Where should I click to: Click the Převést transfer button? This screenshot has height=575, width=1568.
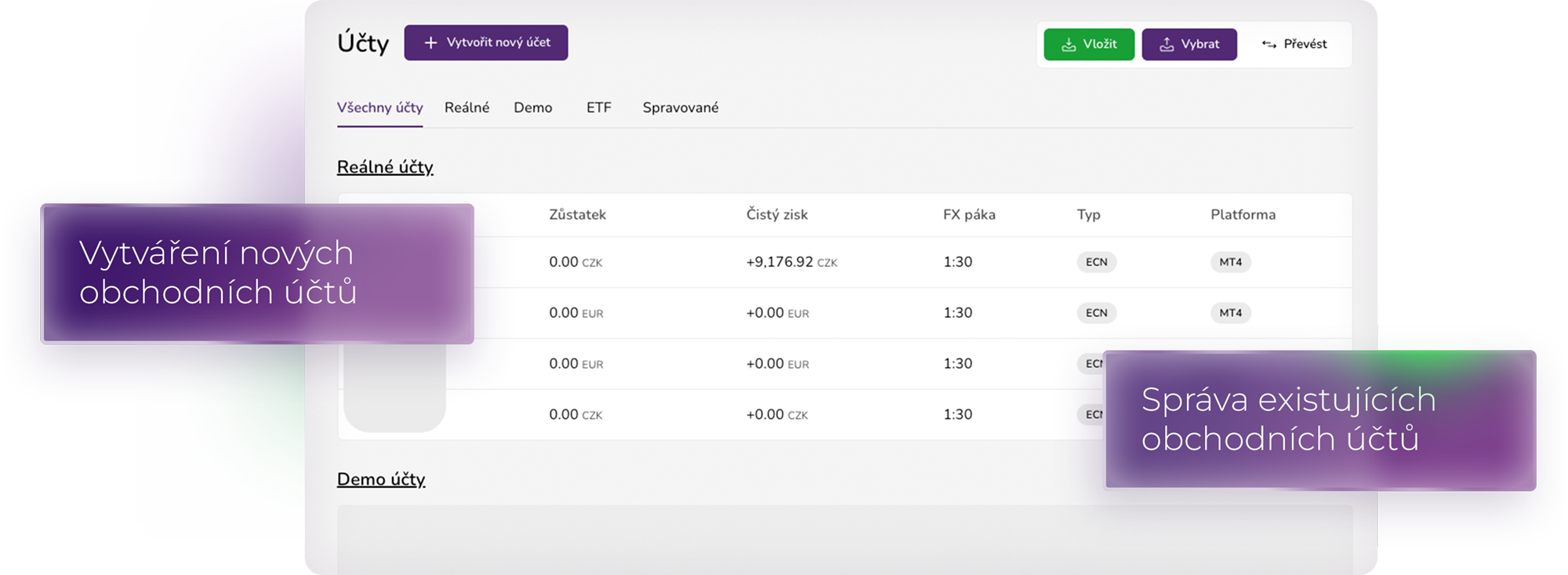[x=1294, y=44]
